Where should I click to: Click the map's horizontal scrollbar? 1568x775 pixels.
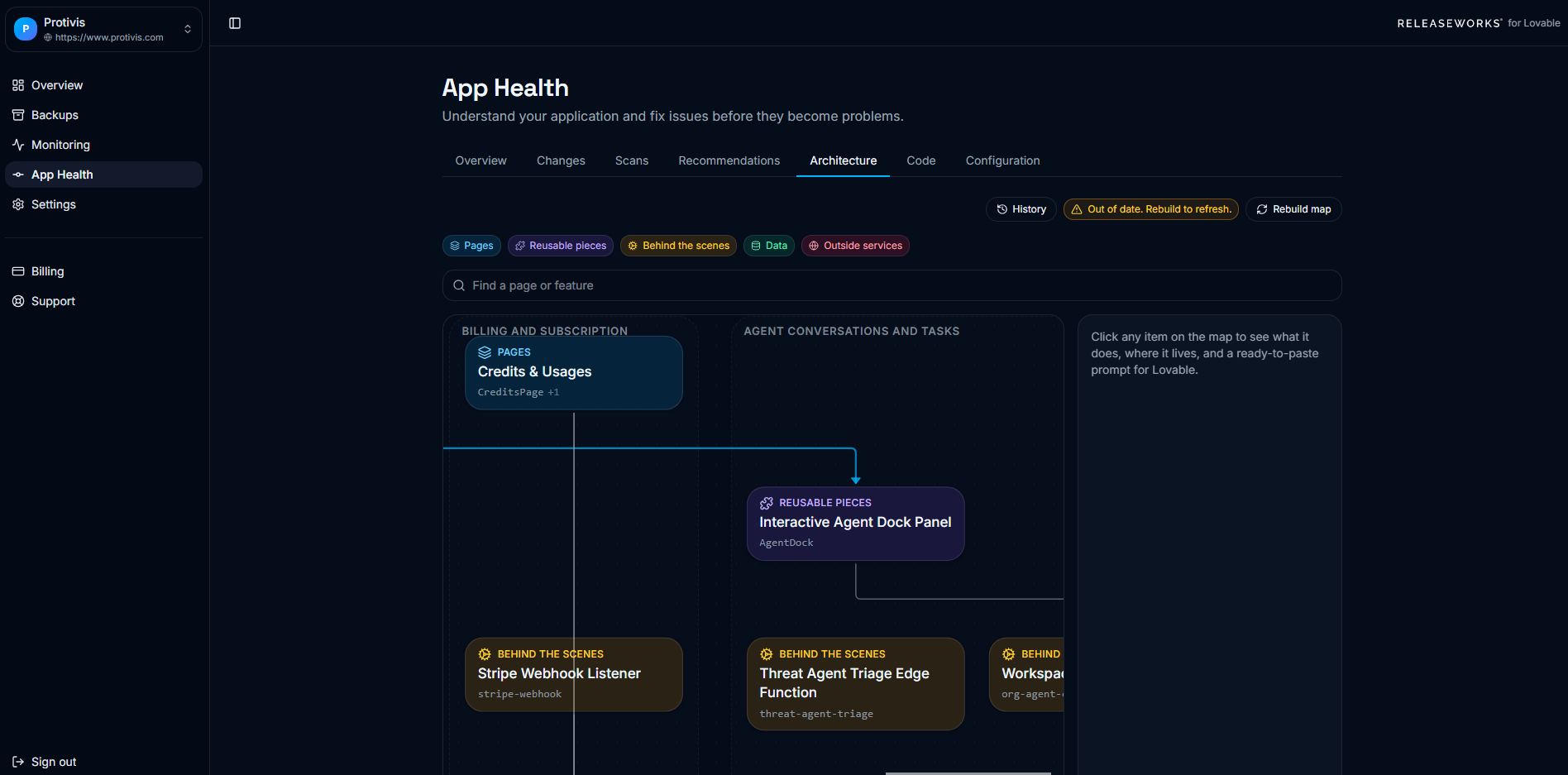pos(968,773)
